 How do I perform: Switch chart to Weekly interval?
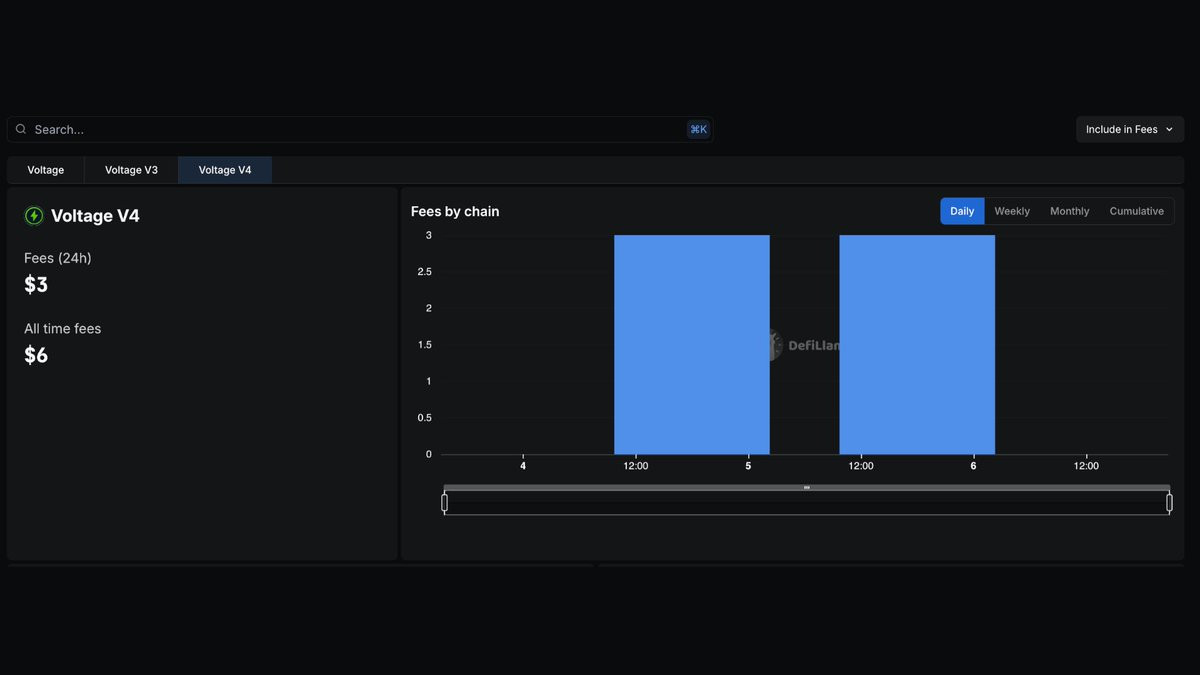click(1012, 211)
